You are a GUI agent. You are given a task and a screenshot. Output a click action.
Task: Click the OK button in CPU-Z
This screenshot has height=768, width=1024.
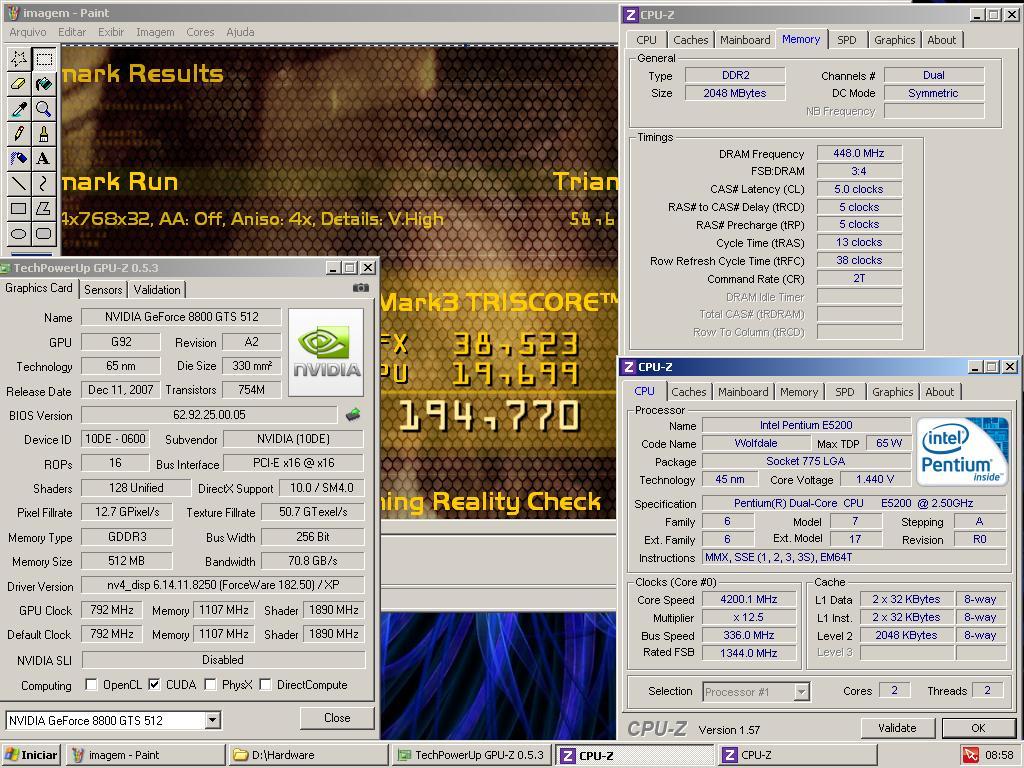point(978,728)
